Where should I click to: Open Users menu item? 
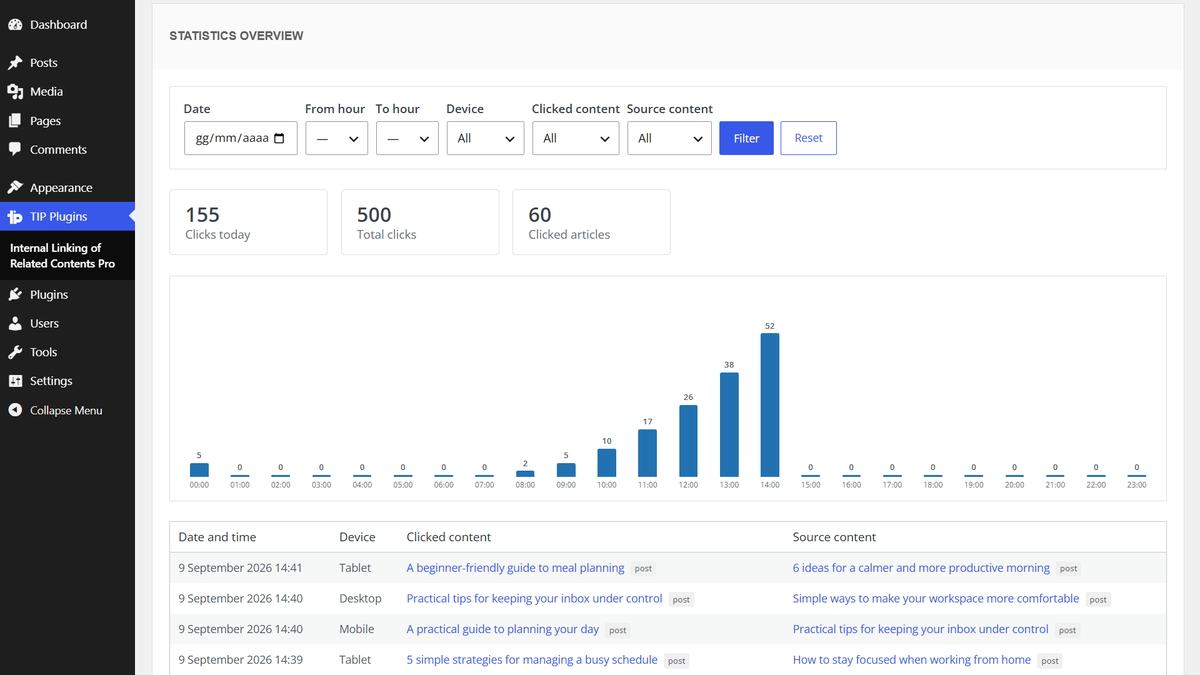(67, 323)
